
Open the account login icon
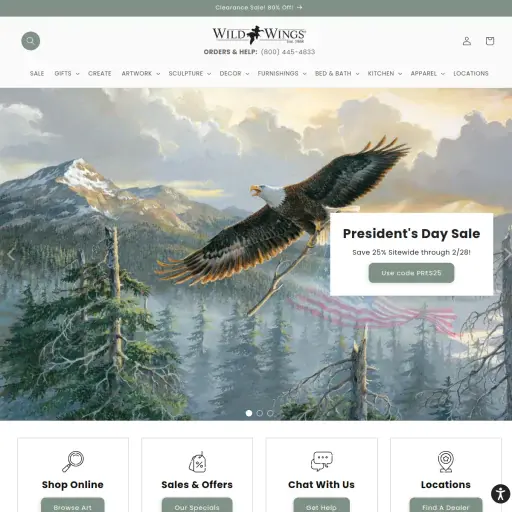[467, 41]
